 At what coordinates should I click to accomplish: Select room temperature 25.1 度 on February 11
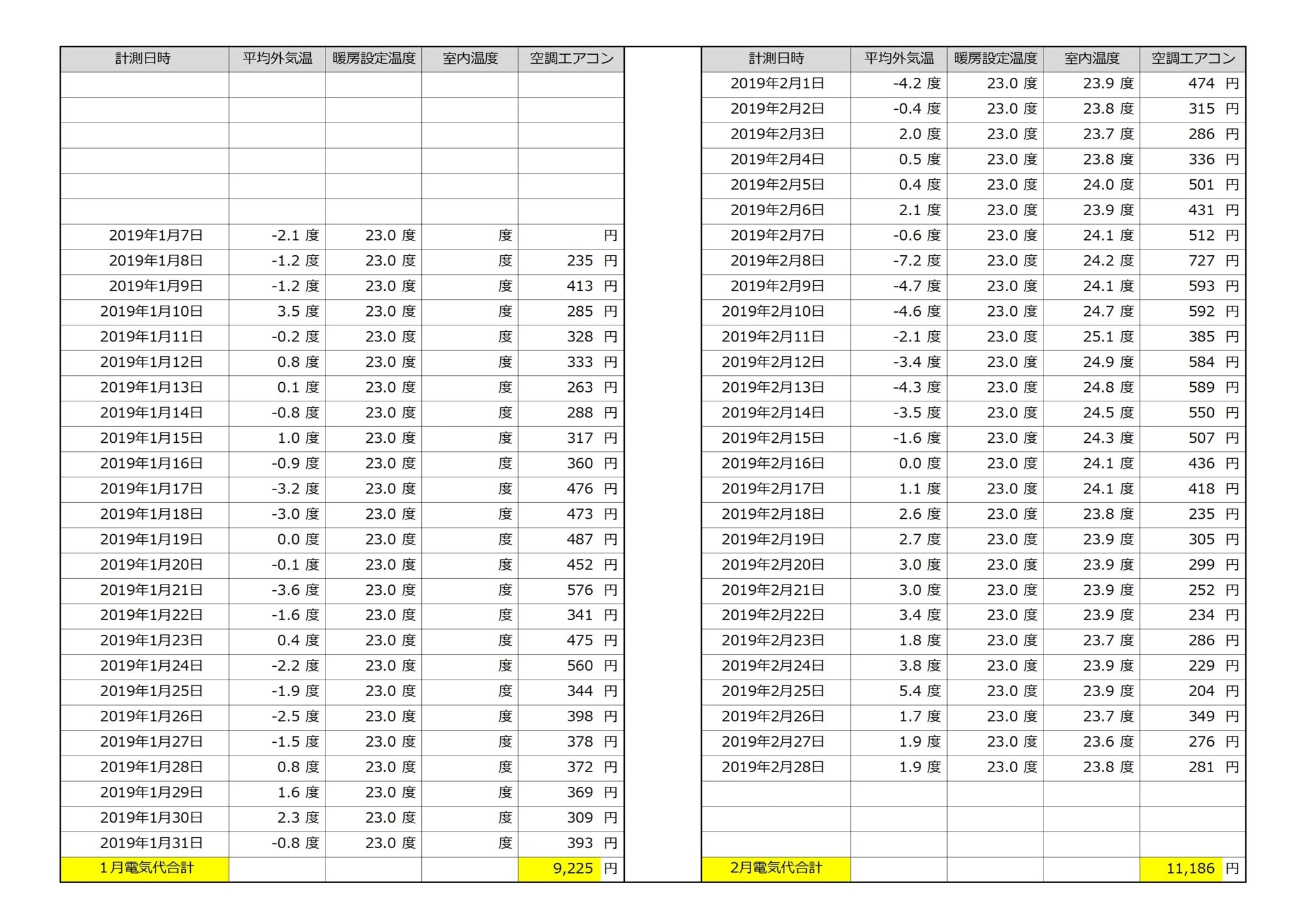[1091, 338]
